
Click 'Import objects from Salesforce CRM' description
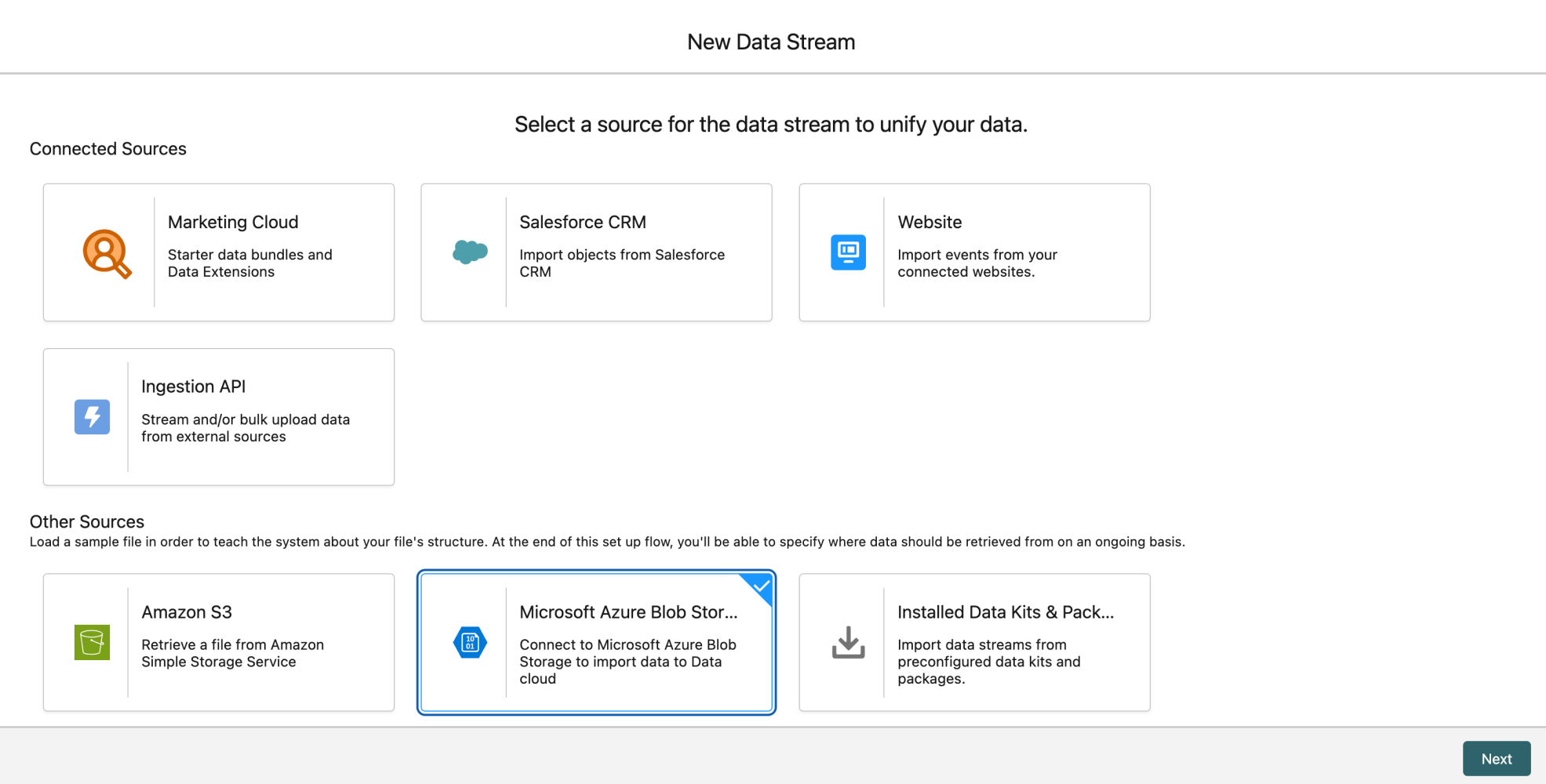(x=622, y=263)
